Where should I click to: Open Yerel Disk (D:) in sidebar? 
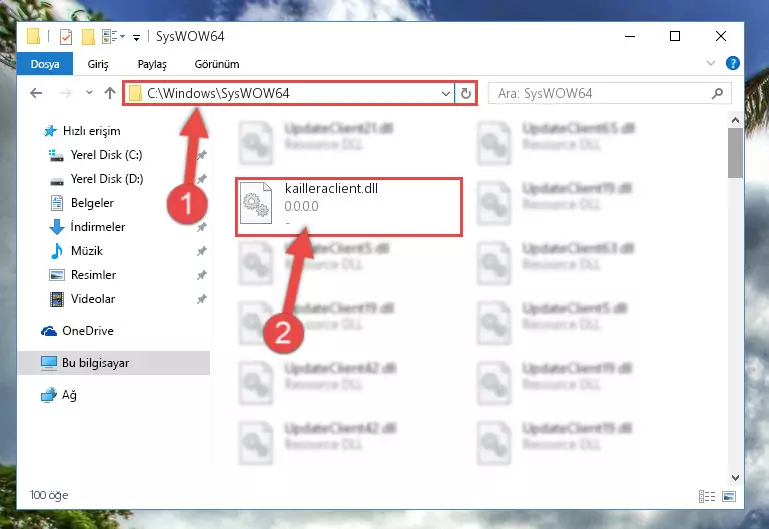click(107, 179)
